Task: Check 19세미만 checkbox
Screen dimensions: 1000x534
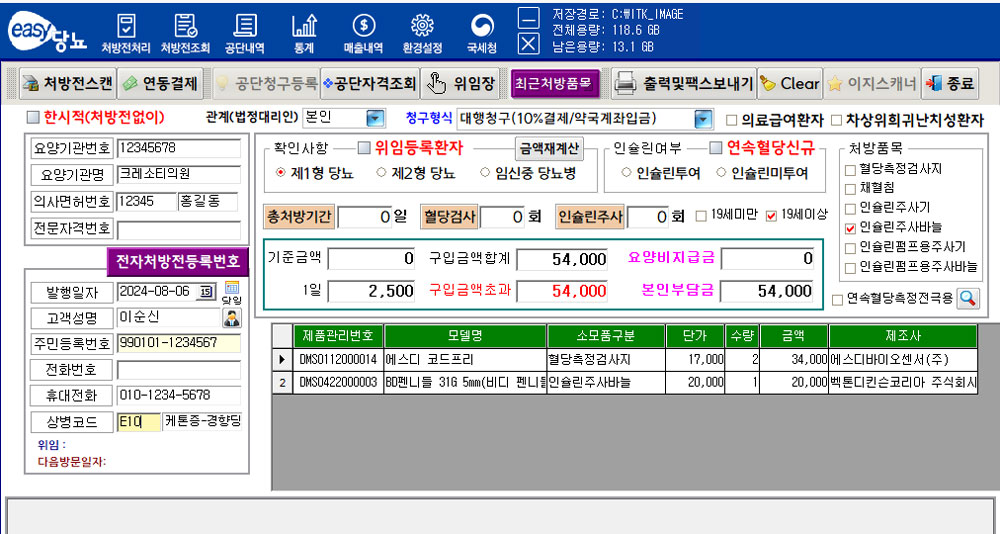Action: point(701,216)
